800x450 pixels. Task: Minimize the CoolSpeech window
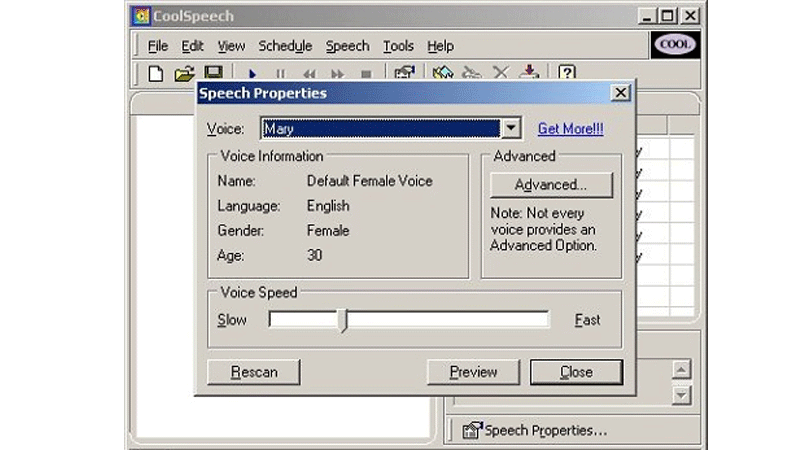click(647, 16)
